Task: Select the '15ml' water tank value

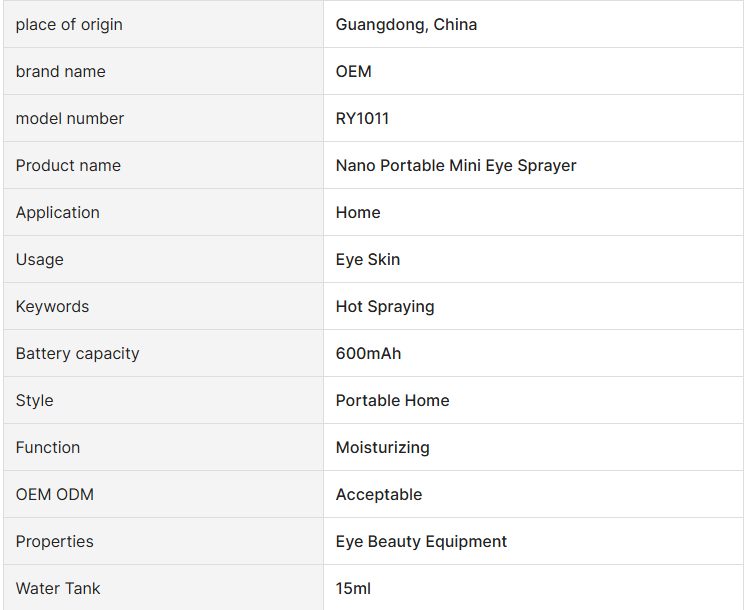Action: tap(353, 588)
